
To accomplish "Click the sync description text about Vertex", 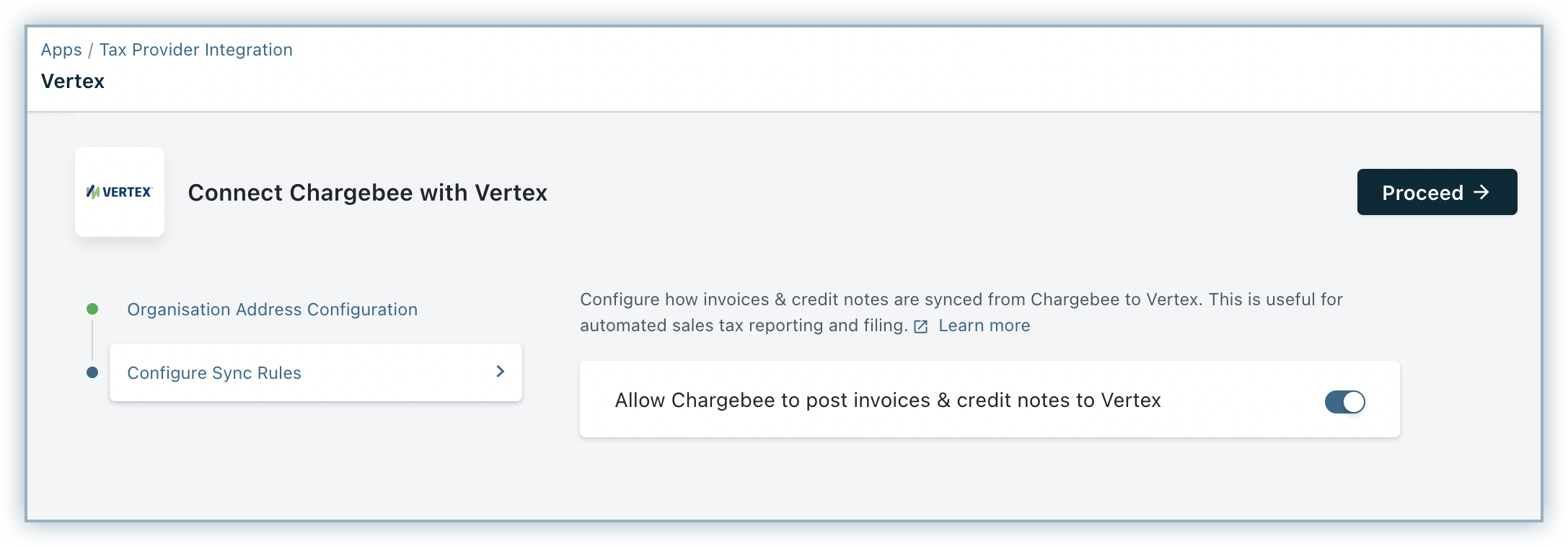I will [961, 299].
